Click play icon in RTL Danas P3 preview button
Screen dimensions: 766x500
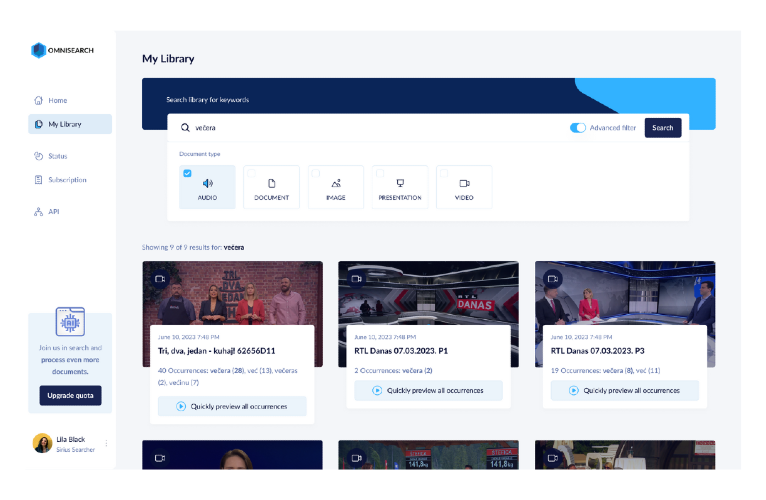[x=574, y=391]
